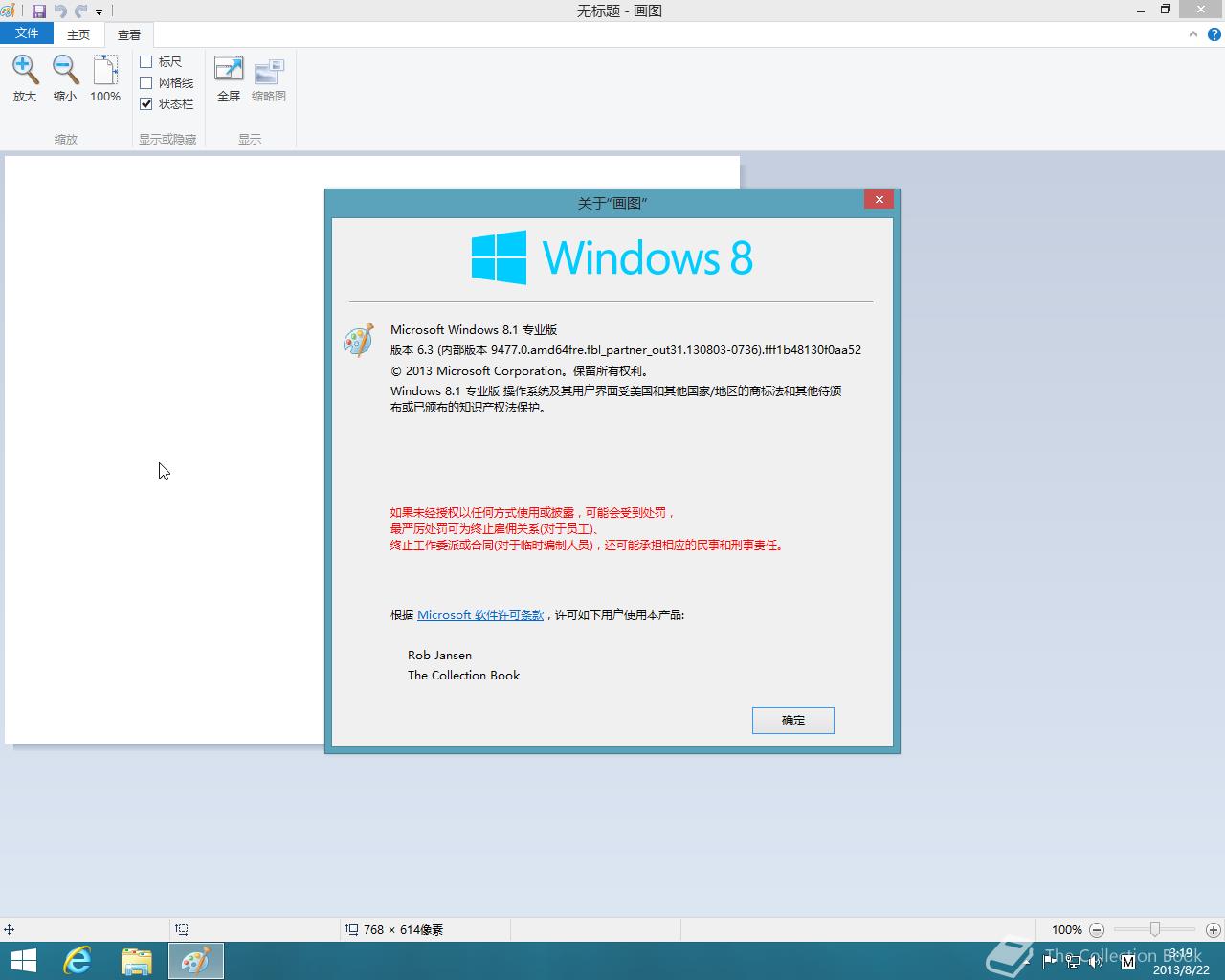This screenshot has width=1225, height=980.
Task: Click the zoom slider handle in status bar
Action: tap(1155, 929)
